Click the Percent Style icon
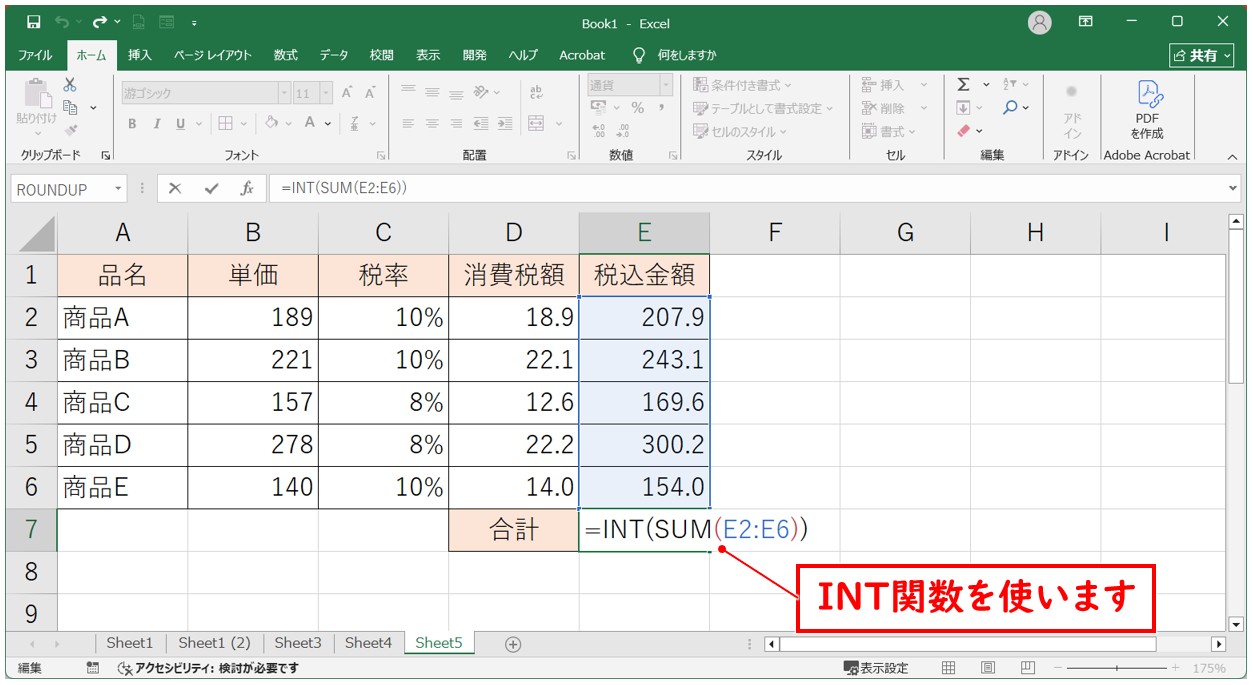The height and width of the screenshot is (685, 1253). coord(637,108)
